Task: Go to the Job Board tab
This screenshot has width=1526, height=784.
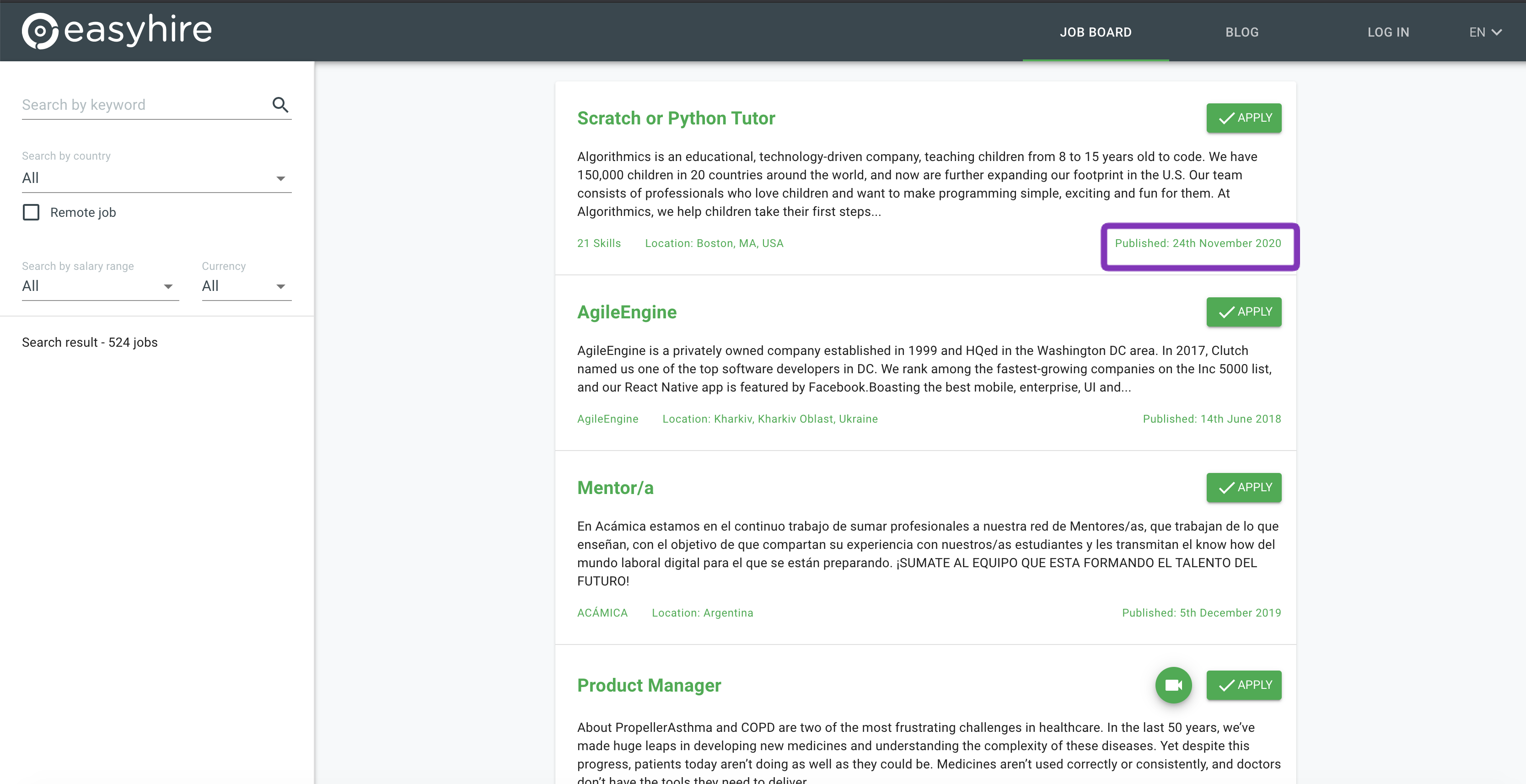Action: coord(1096,32)
